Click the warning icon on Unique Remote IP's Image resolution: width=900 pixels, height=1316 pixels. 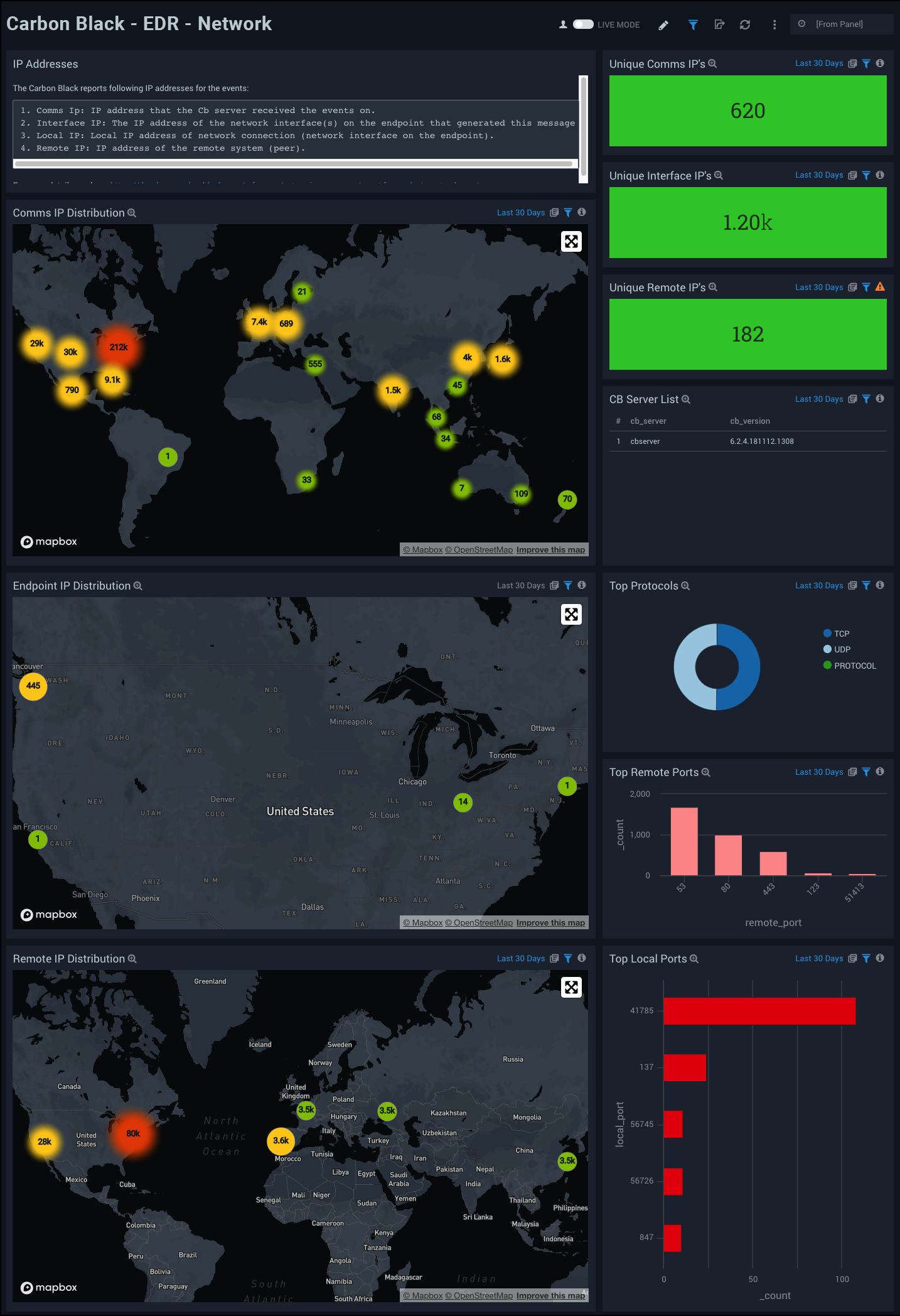click(880, 287)
